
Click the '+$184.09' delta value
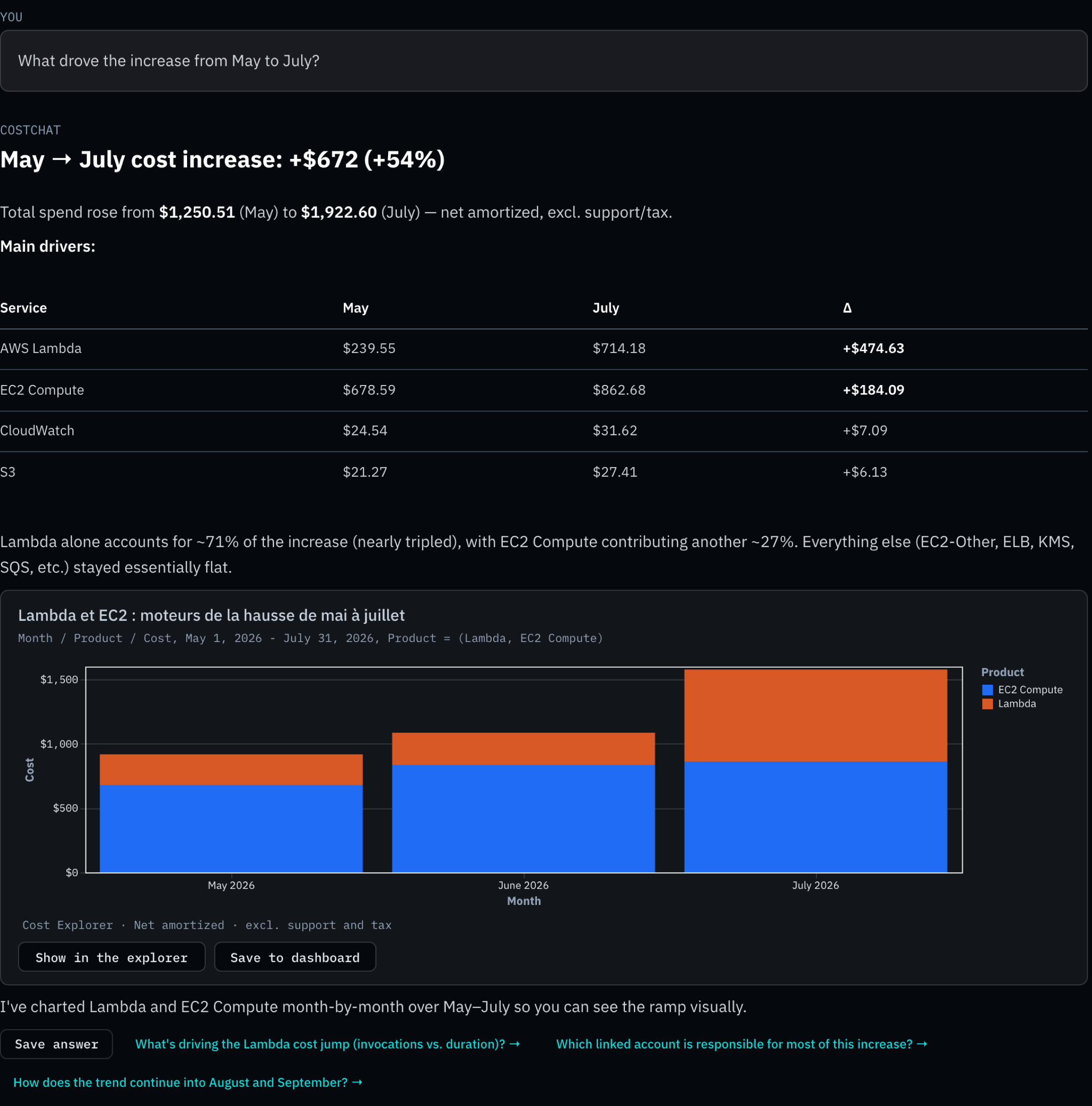click(873, 390)
